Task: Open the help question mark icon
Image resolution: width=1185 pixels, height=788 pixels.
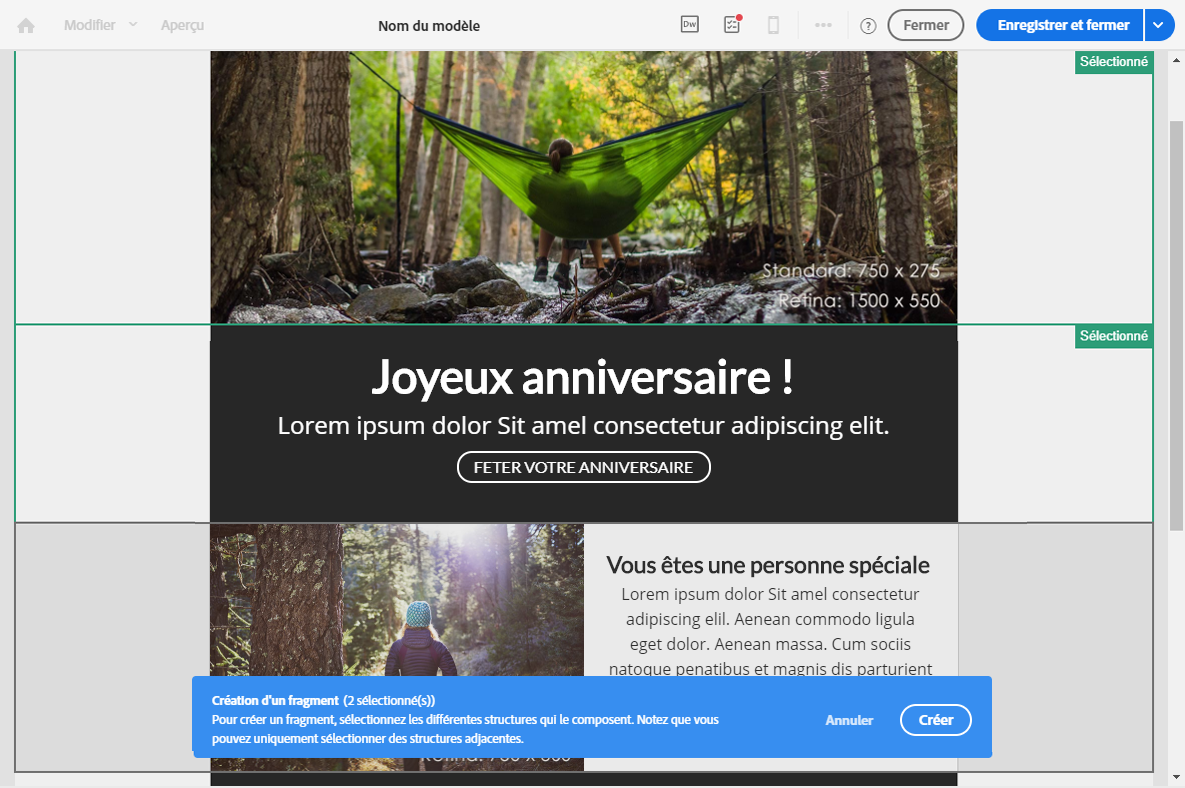Action: [868, 26]
